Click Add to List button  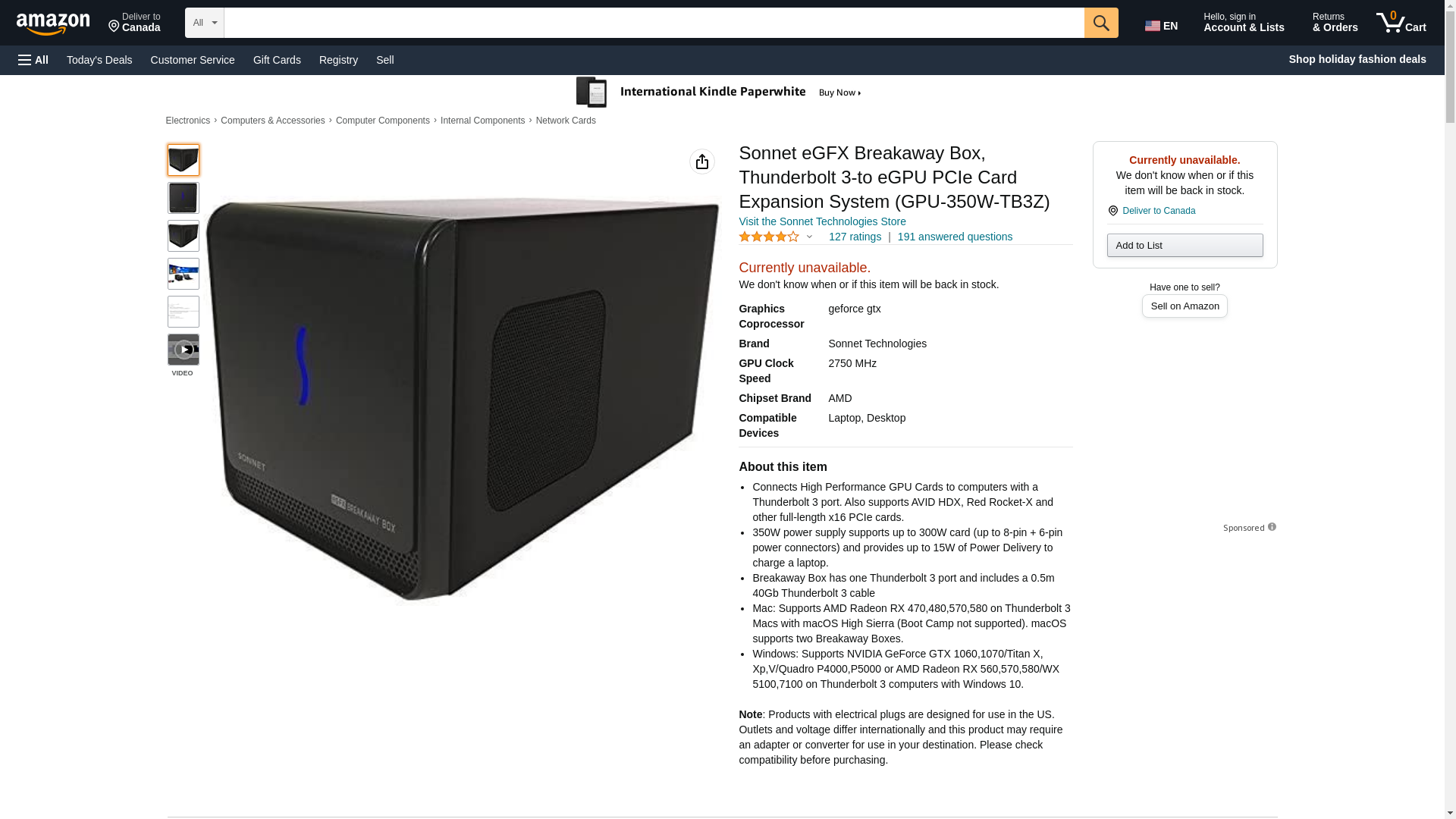(x=1185, y=245)
